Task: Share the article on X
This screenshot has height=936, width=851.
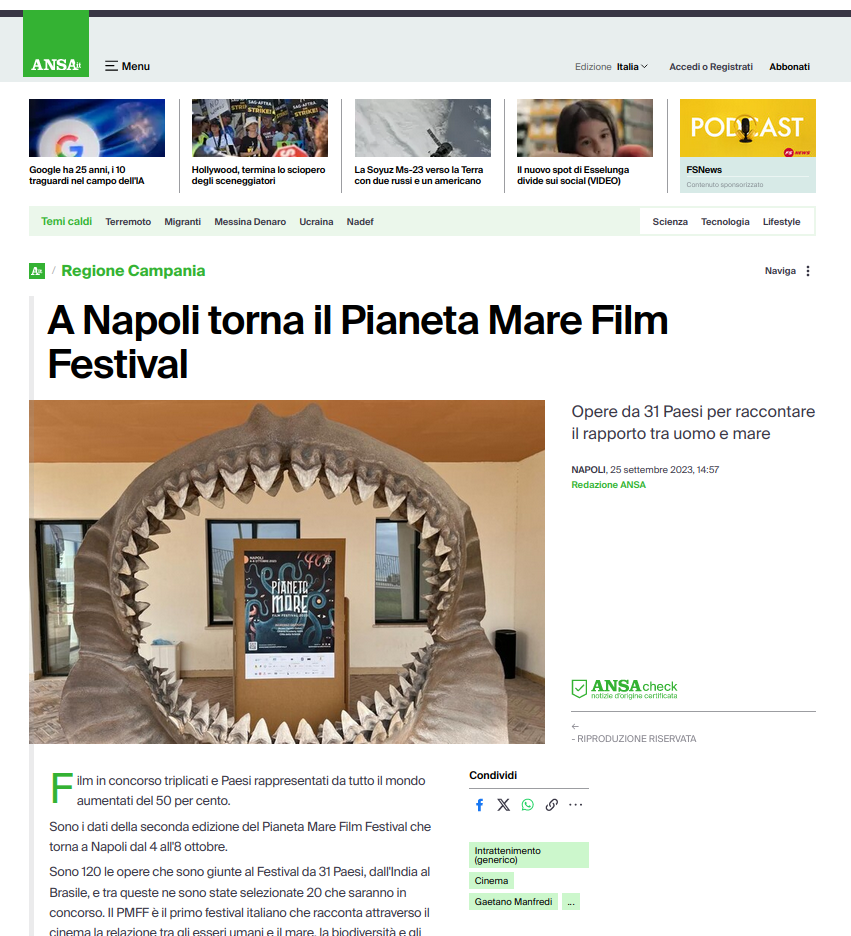Action: 504,805
